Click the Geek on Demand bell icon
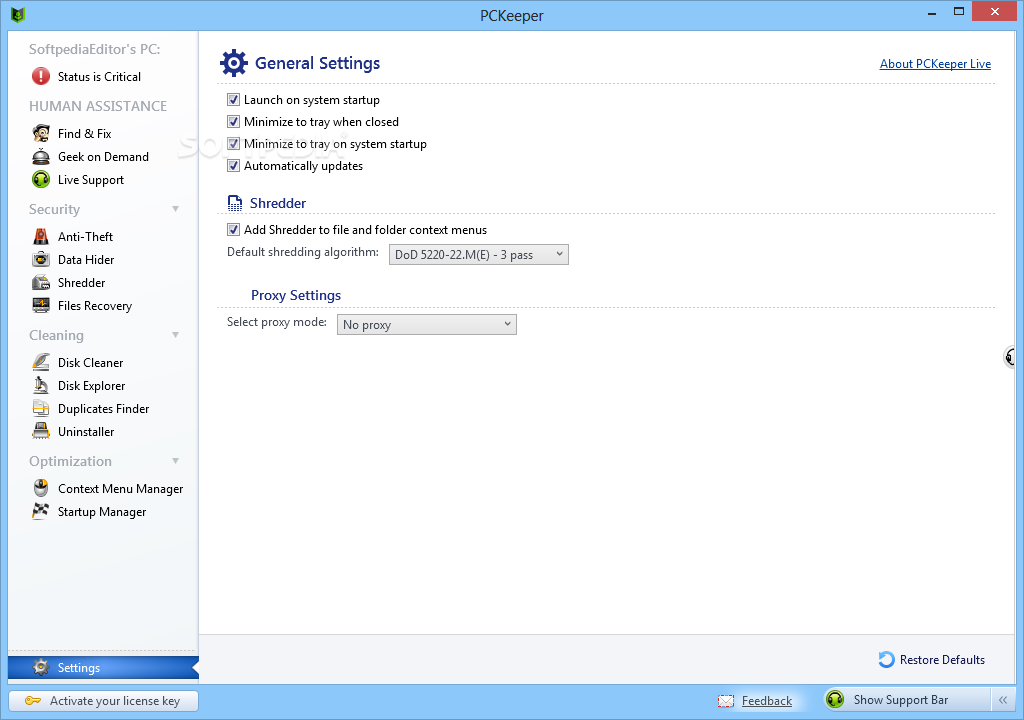Image resolution: width=1024 pixels, height=720 pixels. coord(40,157)
